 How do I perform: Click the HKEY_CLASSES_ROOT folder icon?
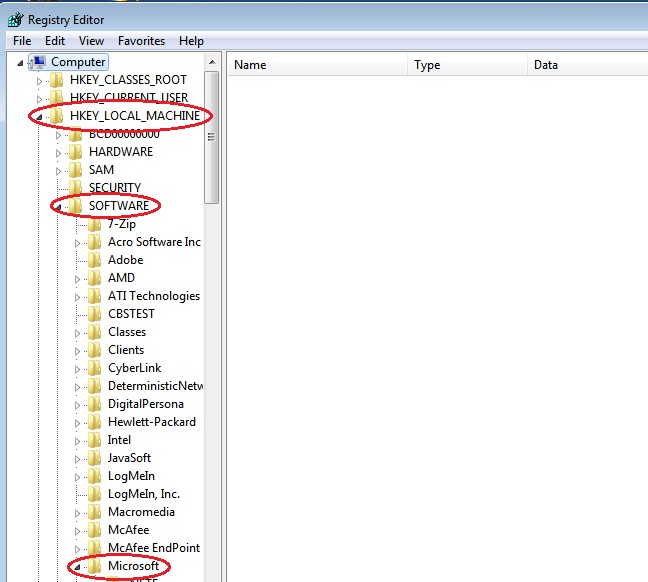coord(56,80)
